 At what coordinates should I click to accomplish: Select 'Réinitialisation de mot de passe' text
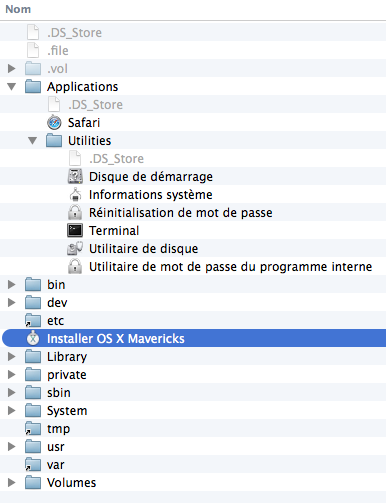pos(181,213)
